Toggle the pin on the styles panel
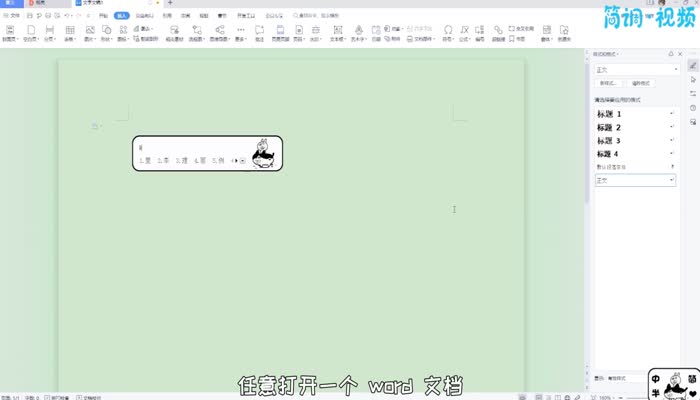Screen dimensions: 700x400 point(669,53)
